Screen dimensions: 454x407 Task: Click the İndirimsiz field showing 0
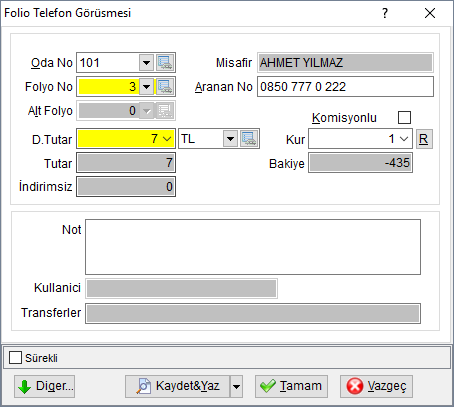(126, 187)
